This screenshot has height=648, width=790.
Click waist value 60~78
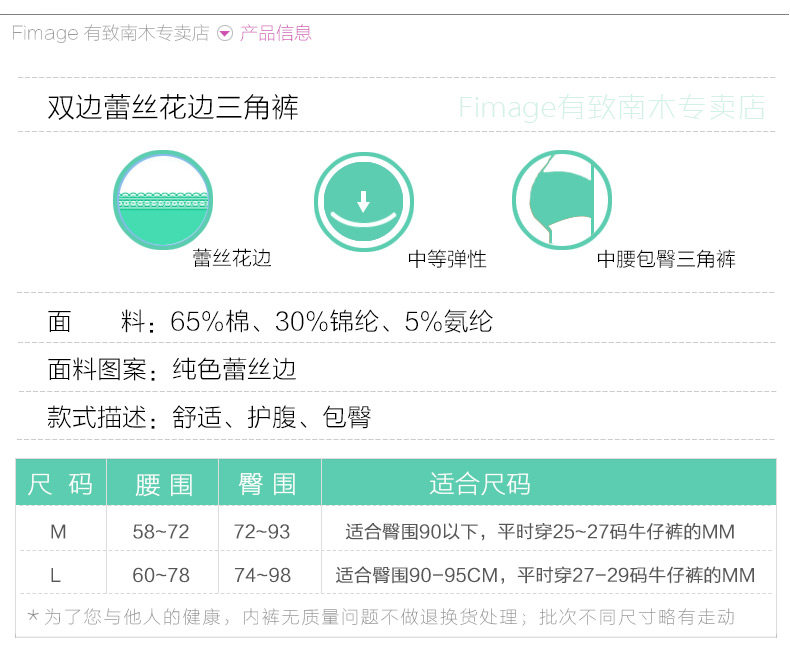click(161, 575)
